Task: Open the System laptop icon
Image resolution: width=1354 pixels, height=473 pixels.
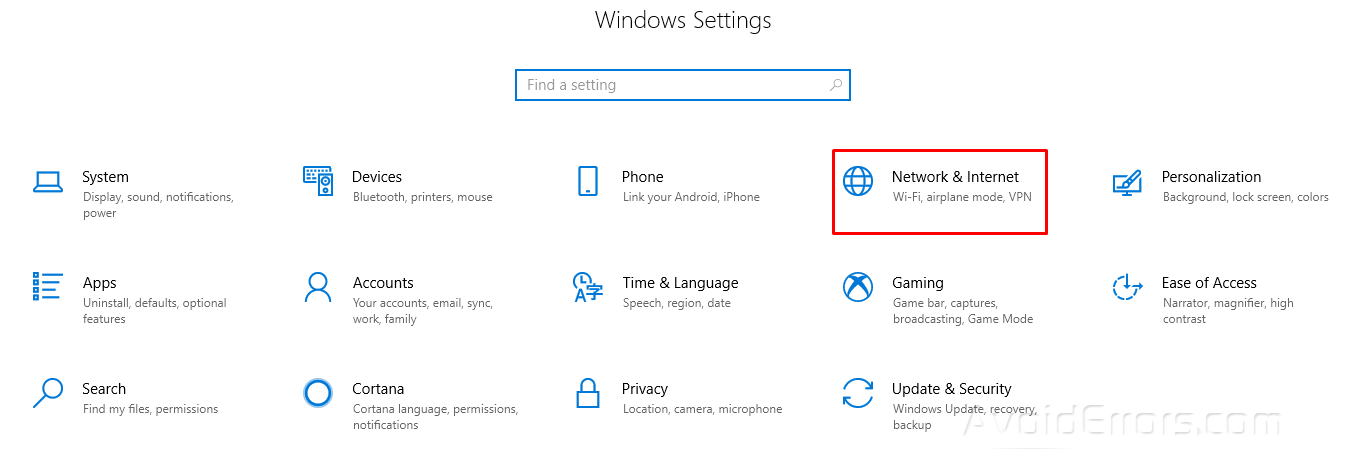Action: pos(48,181)
